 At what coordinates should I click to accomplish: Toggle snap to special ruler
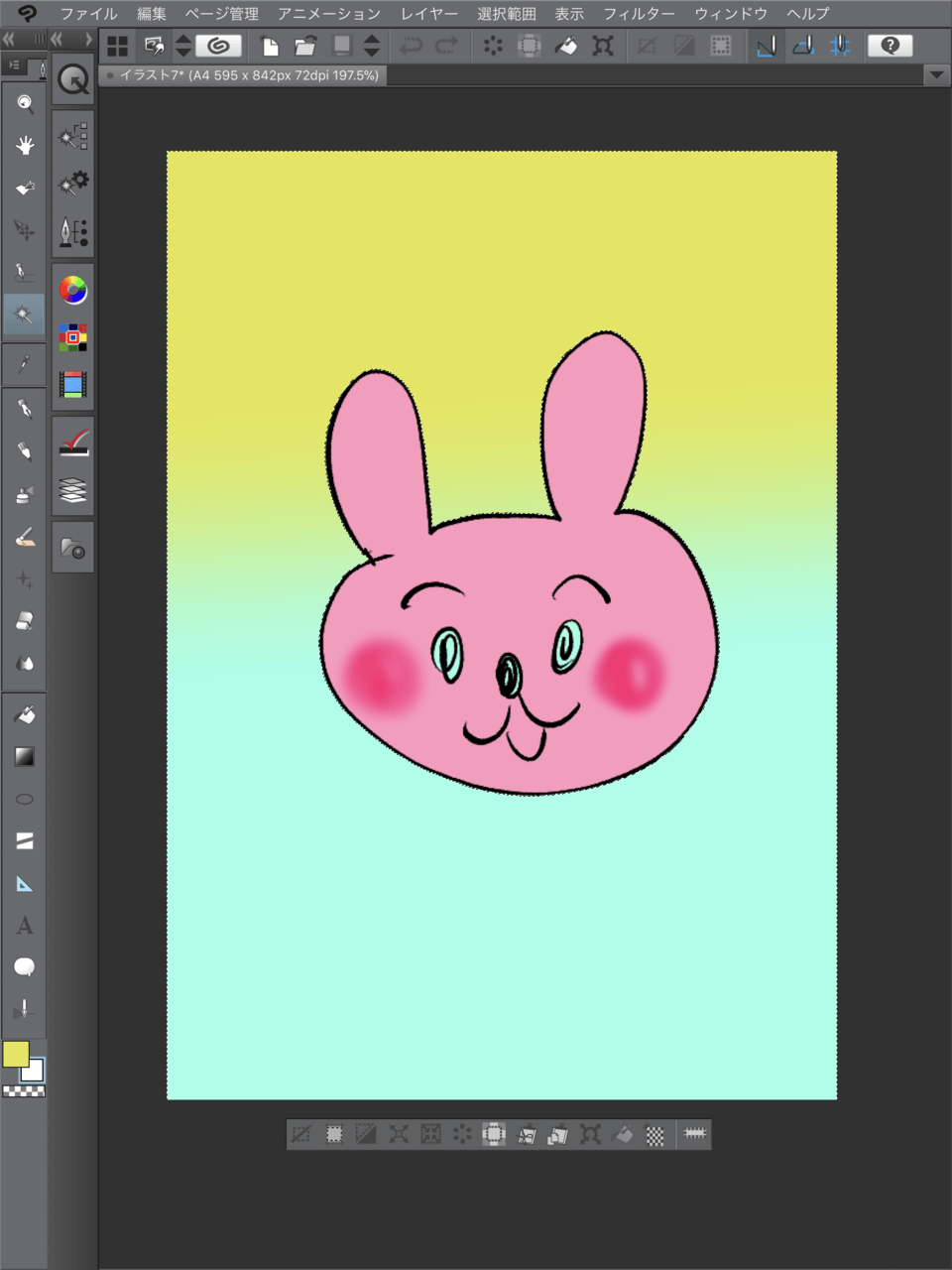click(x=803, y=46)
